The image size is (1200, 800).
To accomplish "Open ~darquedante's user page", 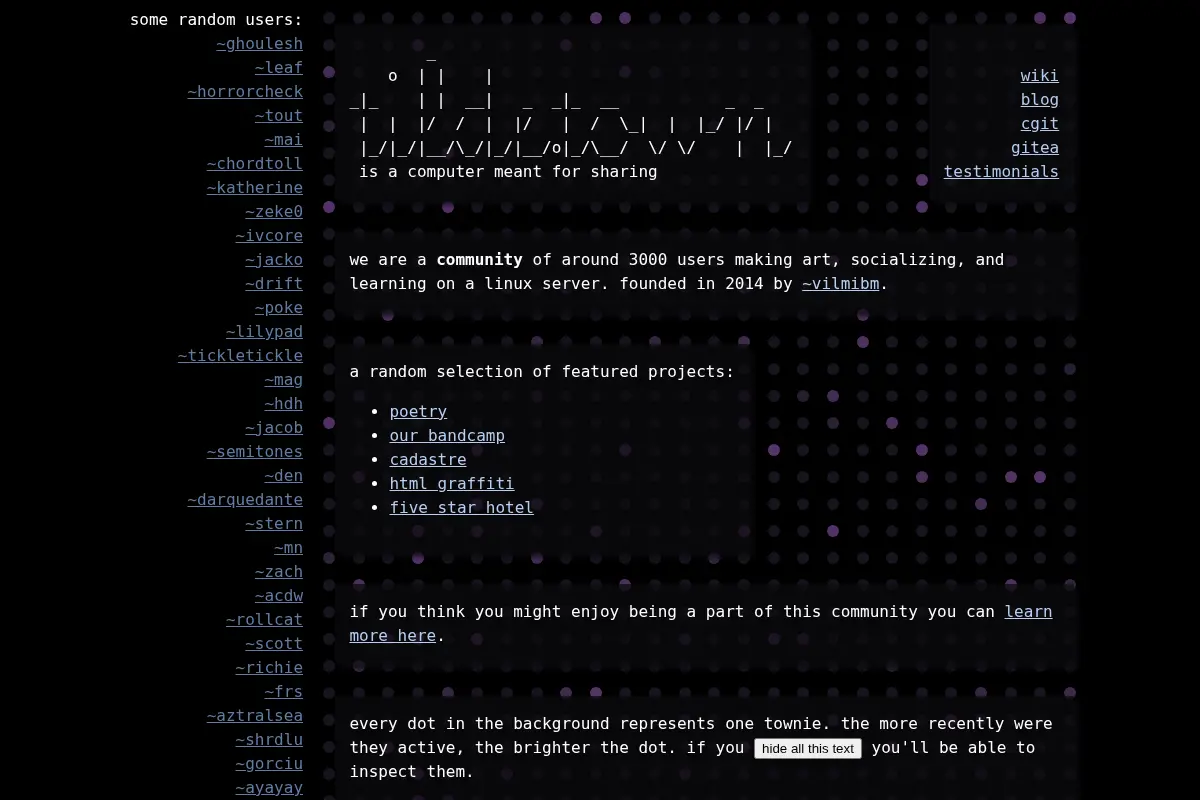I will pos(245,500).
